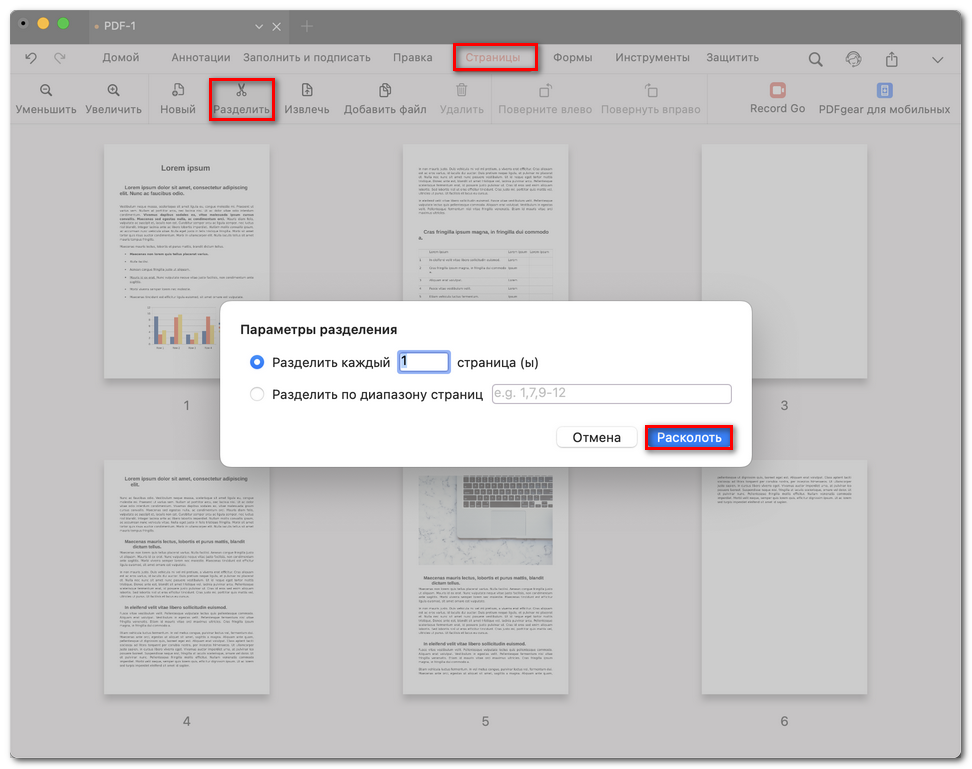Select the Разделить каждый option
This screenshot has width=972, height=769.
(257, 363)
